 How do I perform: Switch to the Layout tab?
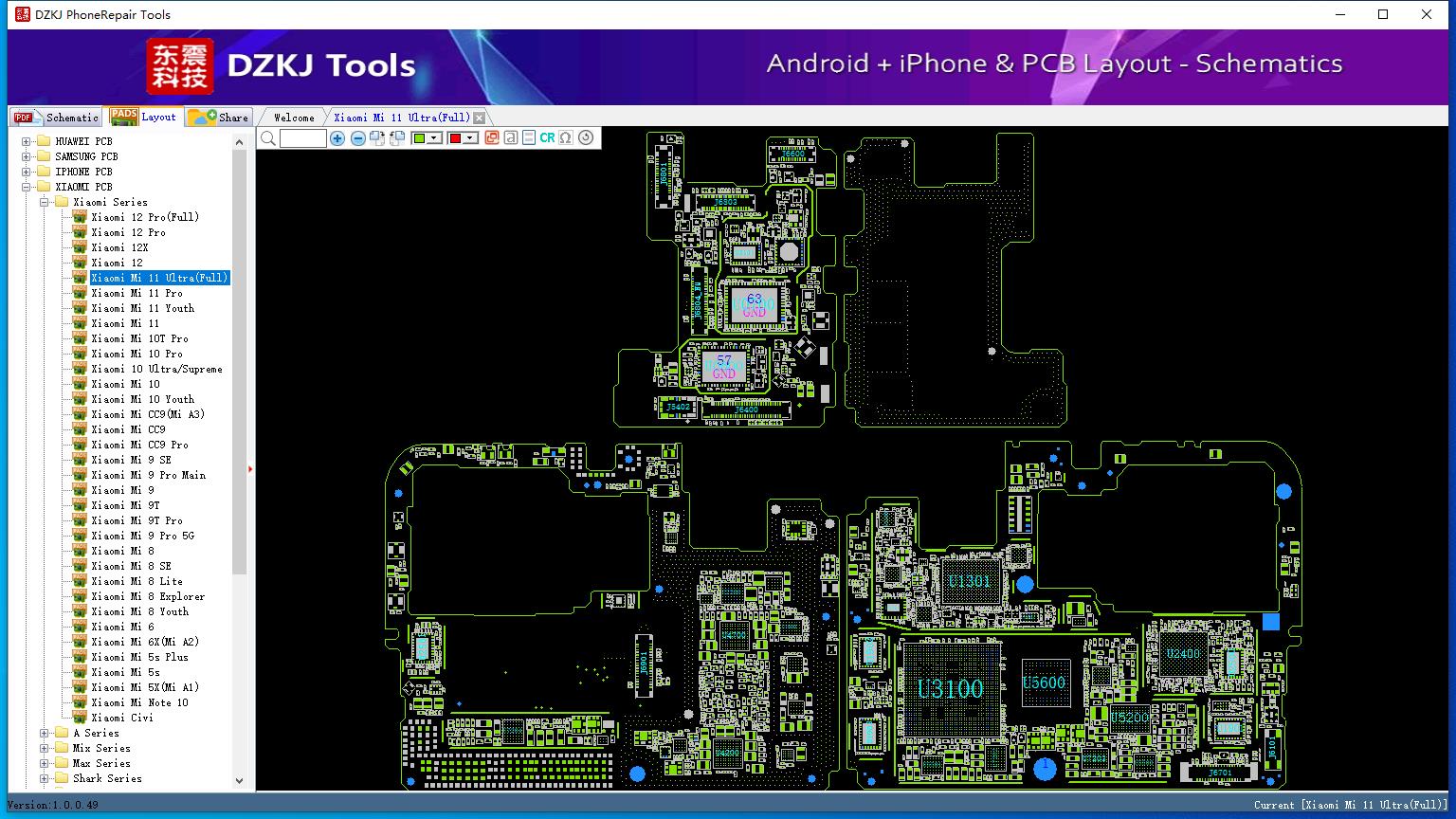click(x=143, y=117)
